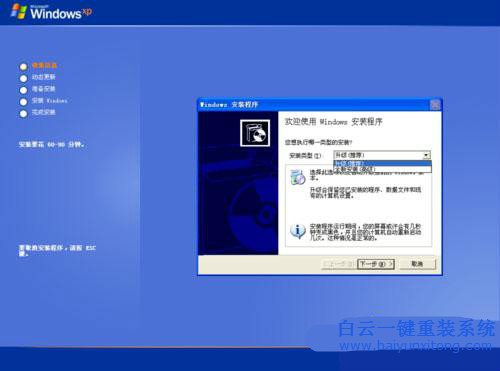Click the question text above the installation type field
The width and height of the screenshot is (500, 371).
pos(318,142)
